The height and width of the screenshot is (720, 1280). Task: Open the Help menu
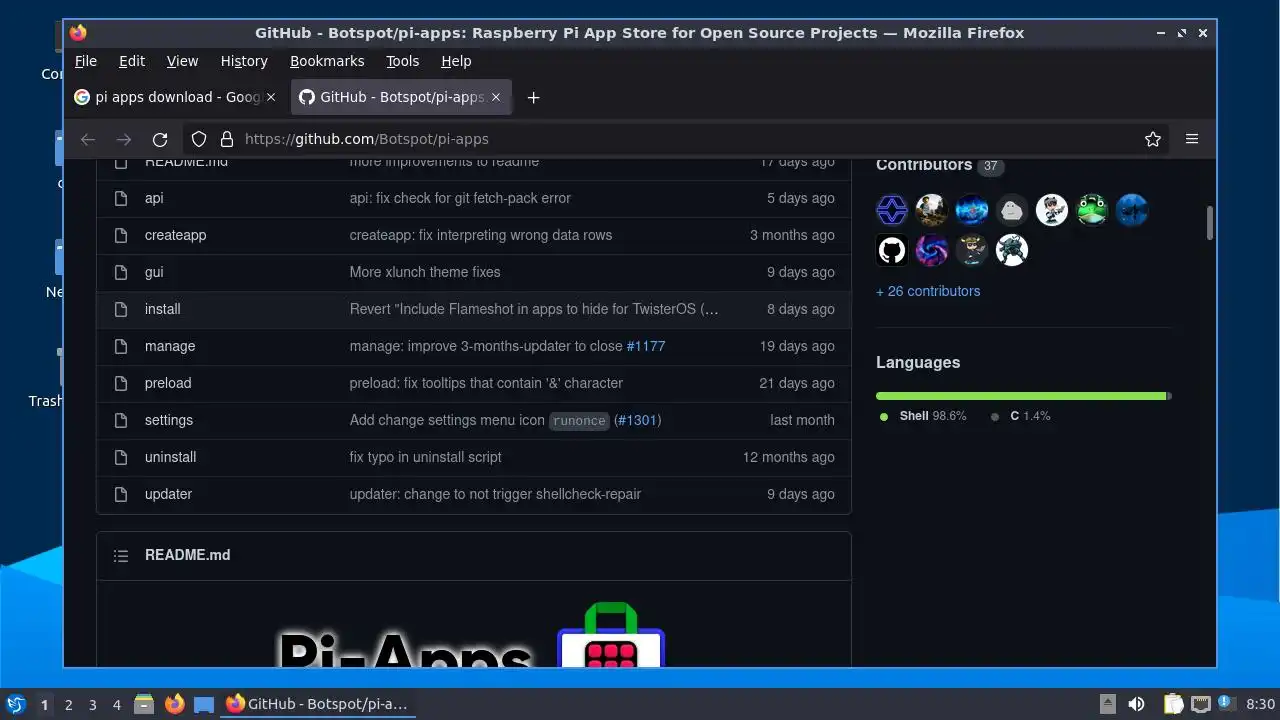tap(456, 61)
